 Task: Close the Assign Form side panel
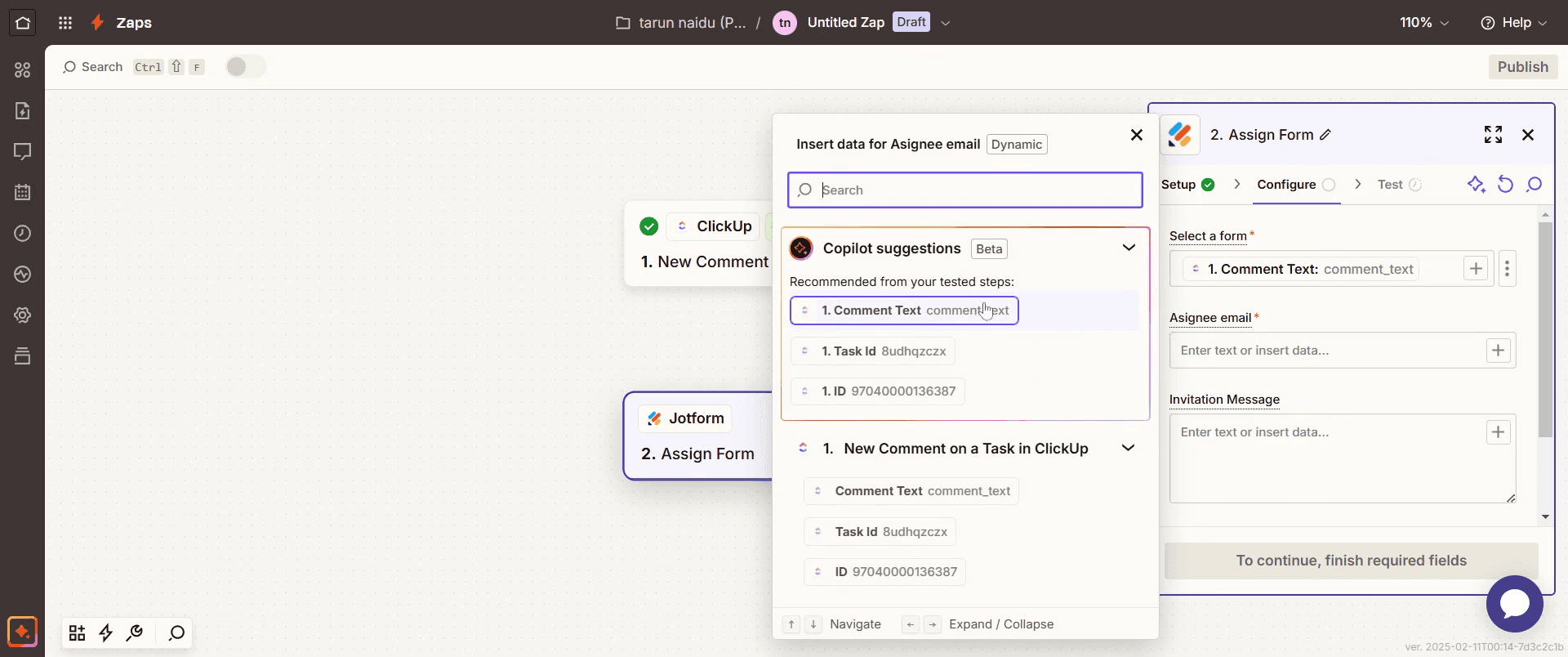(x=1528, y=135)
